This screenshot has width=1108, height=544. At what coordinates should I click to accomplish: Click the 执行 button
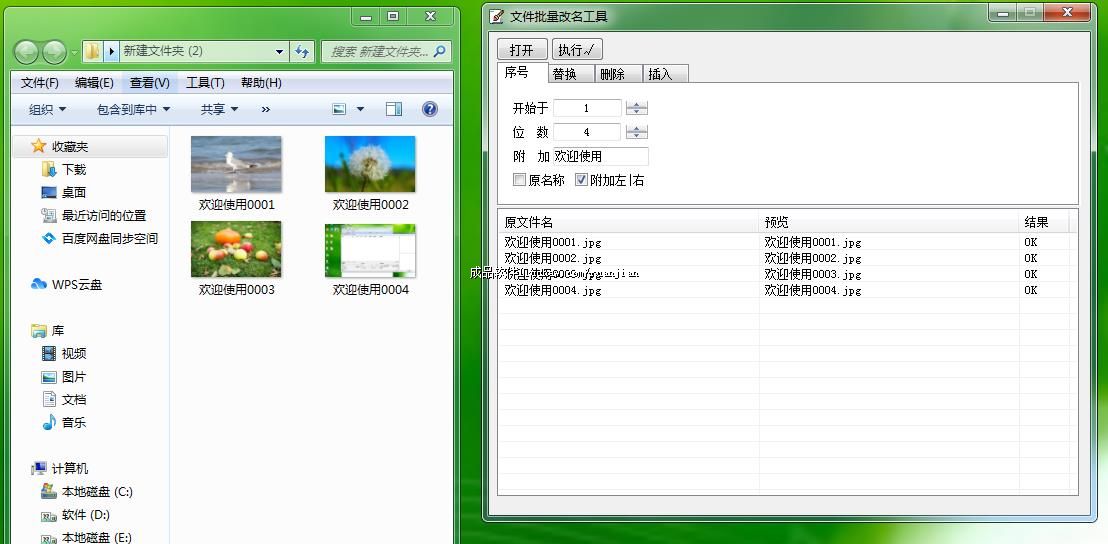click(x=577, y=49)
